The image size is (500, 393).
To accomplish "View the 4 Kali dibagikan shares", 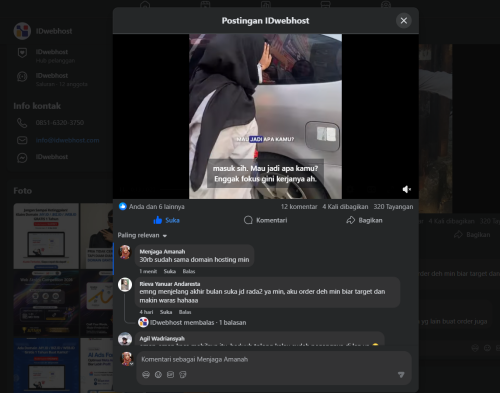I will (x=345, y=207).
